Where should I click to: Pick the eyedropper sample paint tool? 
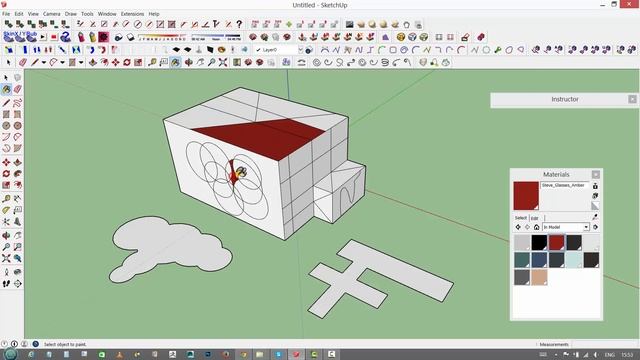click(x=595, y=217)
